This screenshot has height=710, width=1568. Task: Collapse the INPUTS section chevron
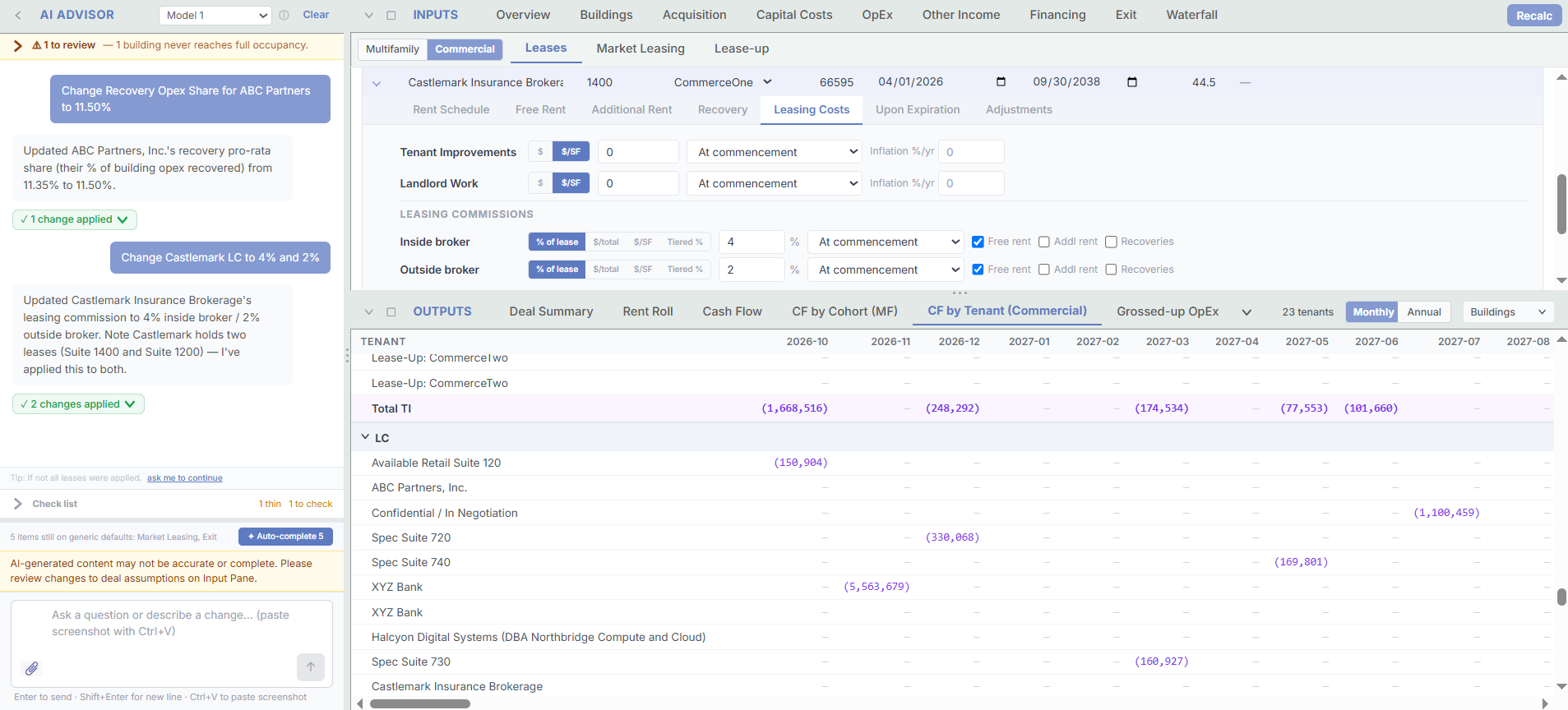[369, 15]
